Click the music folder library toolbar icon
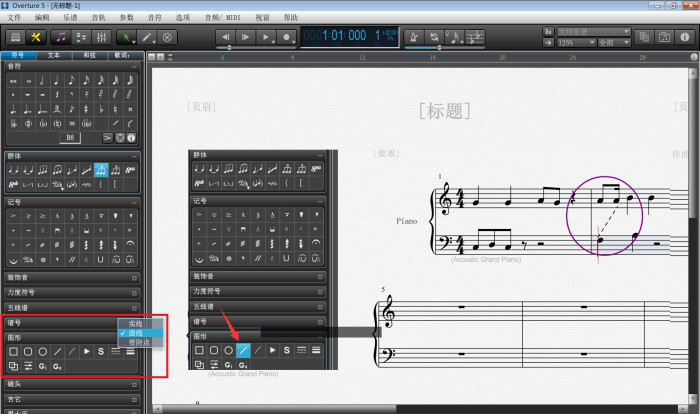Screen dimensions: 700x414 pyautogui.click(x=664, y=37)
